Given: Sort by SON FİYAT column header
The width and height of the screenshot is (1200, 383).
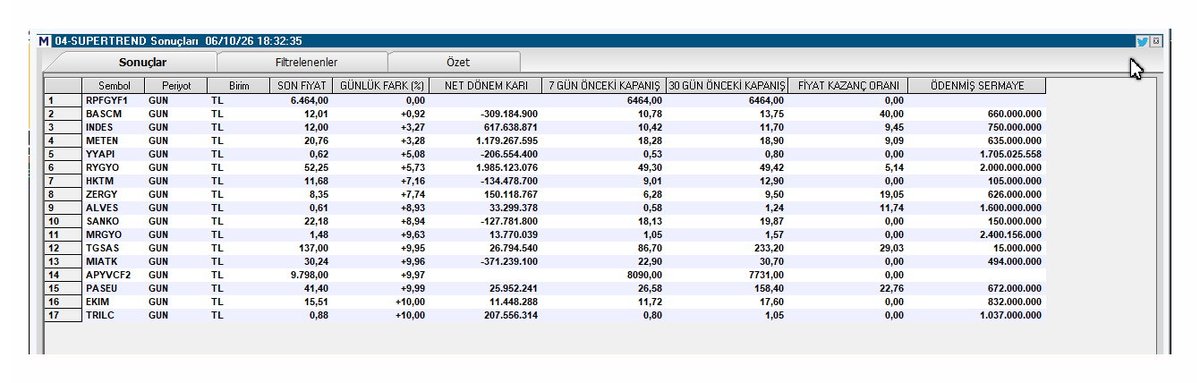Looking at the screenshot, I should click(301, 86).
